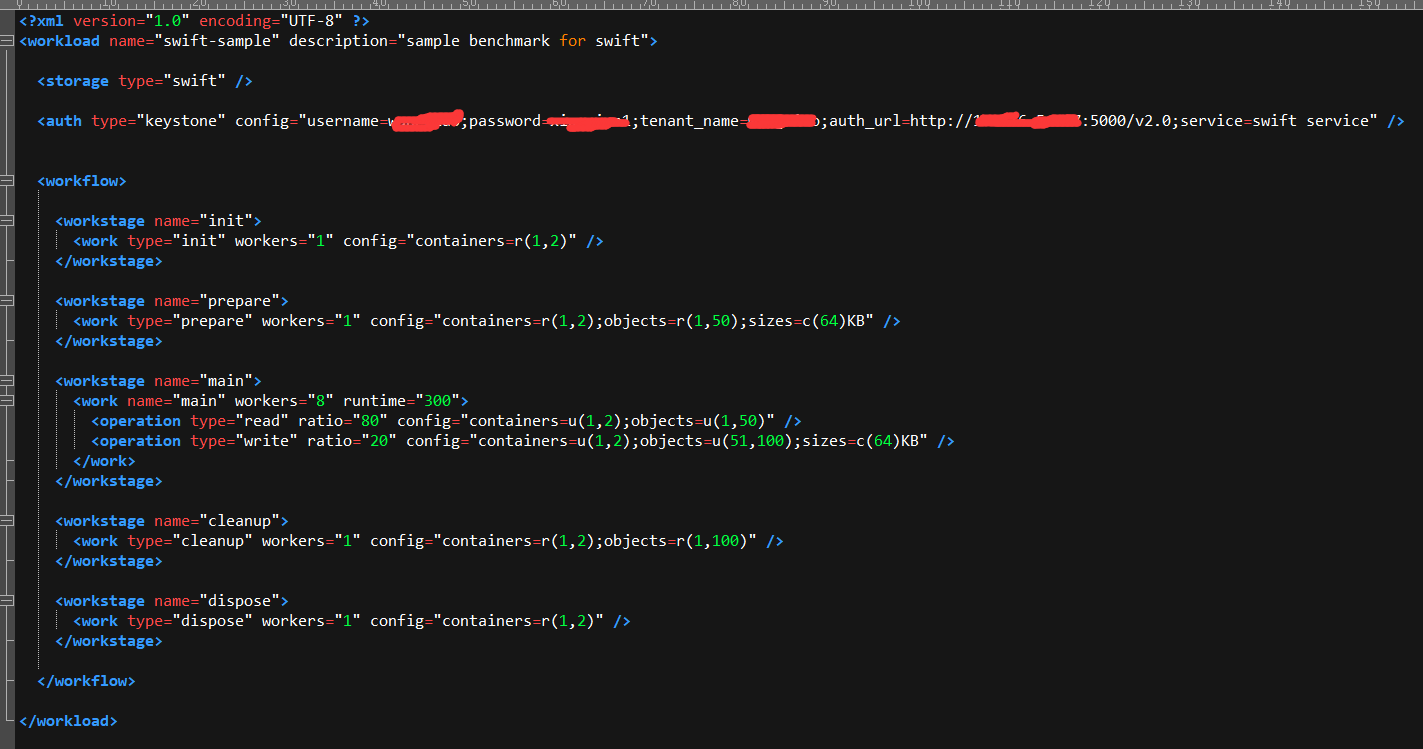Collapse the init workstage fold marker
The width and height of the screenshot is (1423, 749).
tap(8, 221)
